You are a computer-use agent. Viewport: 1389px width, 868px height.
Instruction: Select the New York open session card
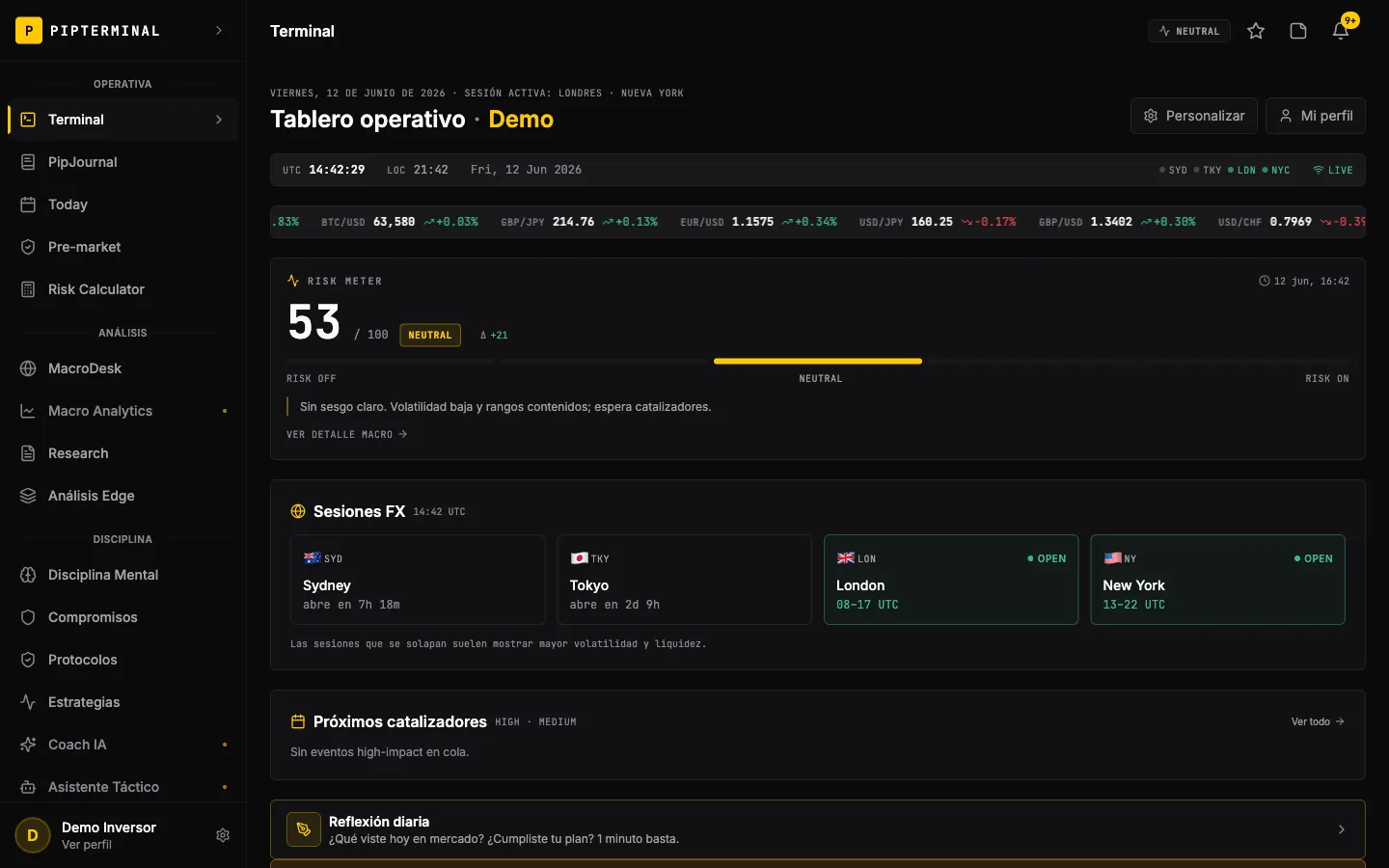[x=1217, y=580]
